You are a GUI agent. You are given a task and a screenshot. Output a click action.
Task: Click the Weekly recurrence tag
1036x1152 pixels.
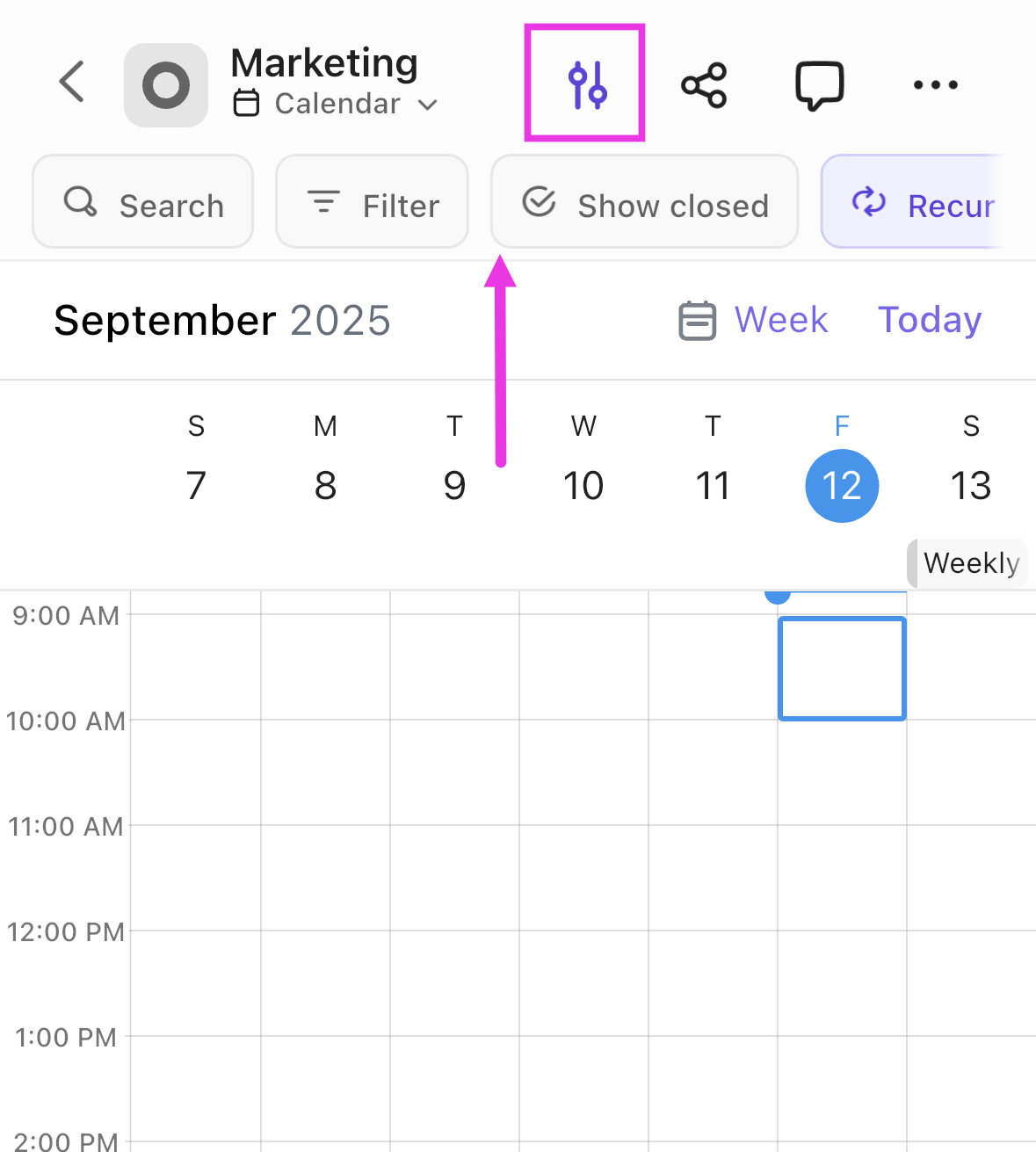point(968,563)
